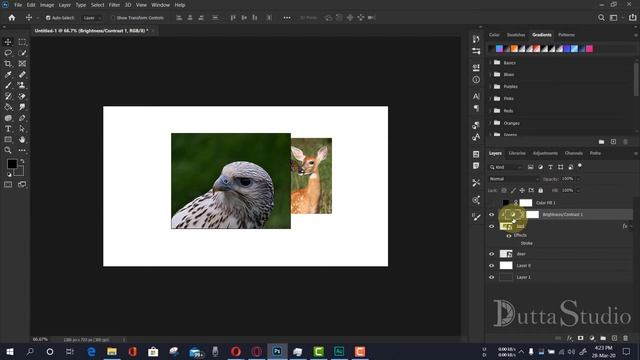This screenshot has width=640, height=360.
Task: Expand the Purples gradient folder
Action: click(x=490, y=87)
